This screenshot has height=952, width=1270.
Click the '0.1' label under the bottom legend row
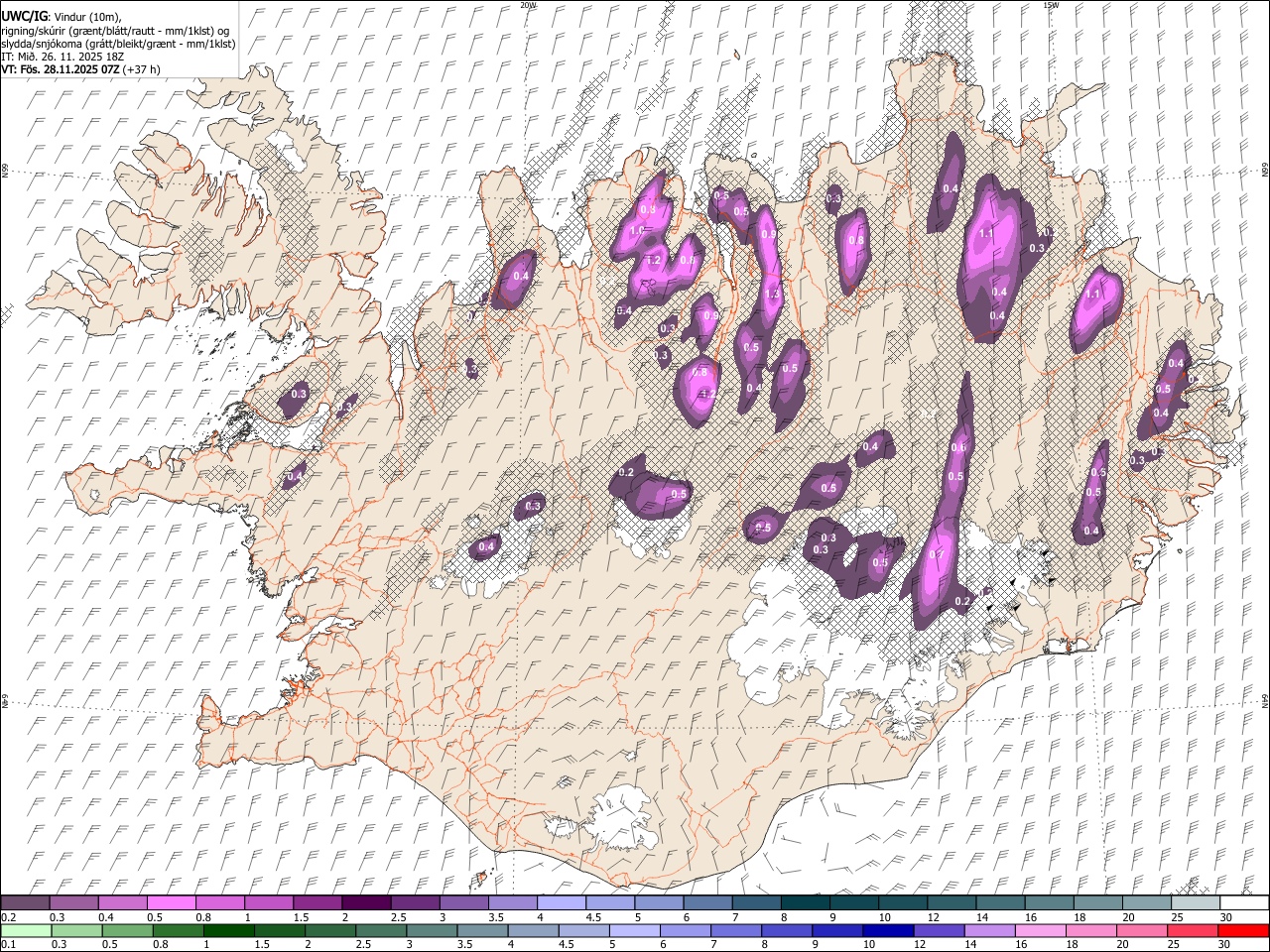[8, 945]
